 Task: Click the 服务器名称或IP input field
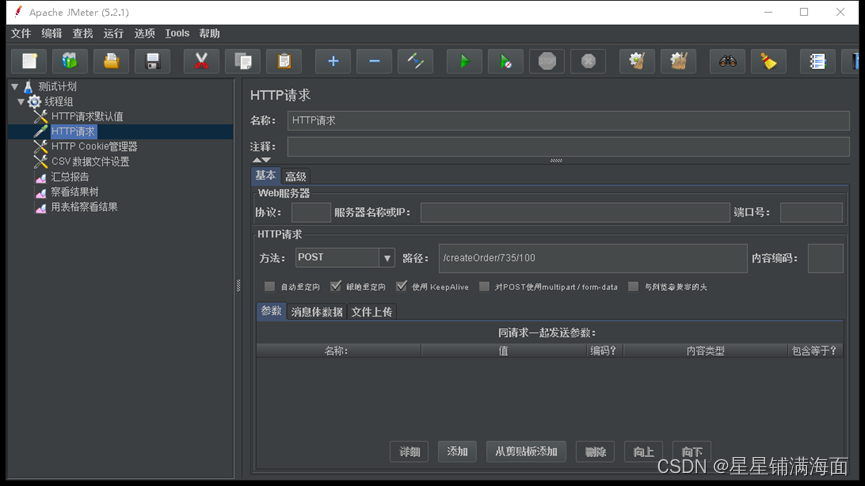575,212
